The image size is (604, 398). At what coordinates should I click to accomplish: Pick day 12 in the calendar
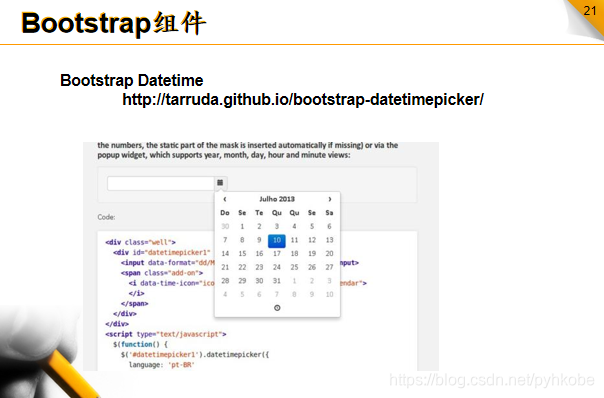(312, 240)
